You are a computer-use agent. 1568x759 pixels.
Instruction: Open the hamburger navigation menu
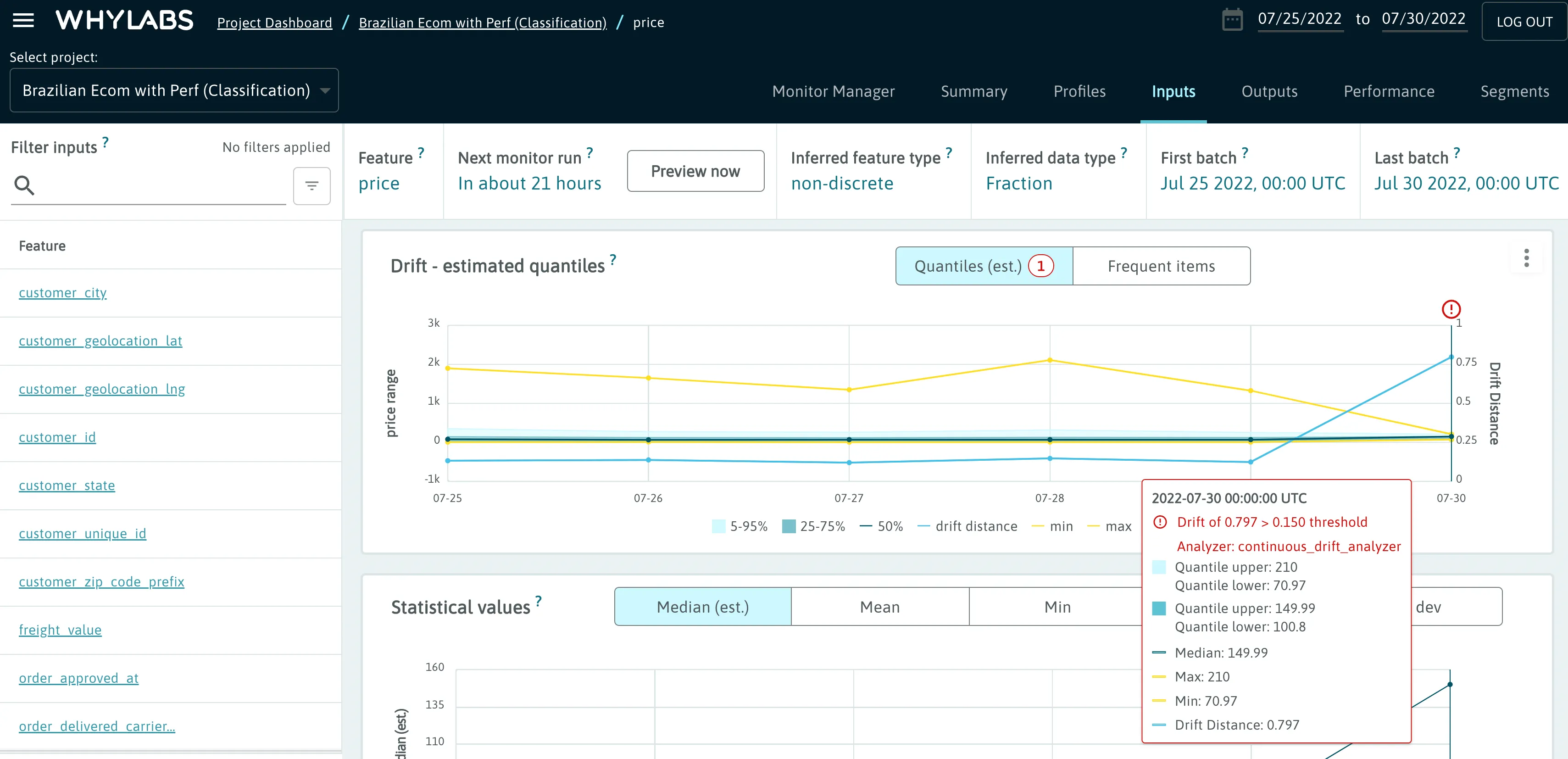[23, 21]
